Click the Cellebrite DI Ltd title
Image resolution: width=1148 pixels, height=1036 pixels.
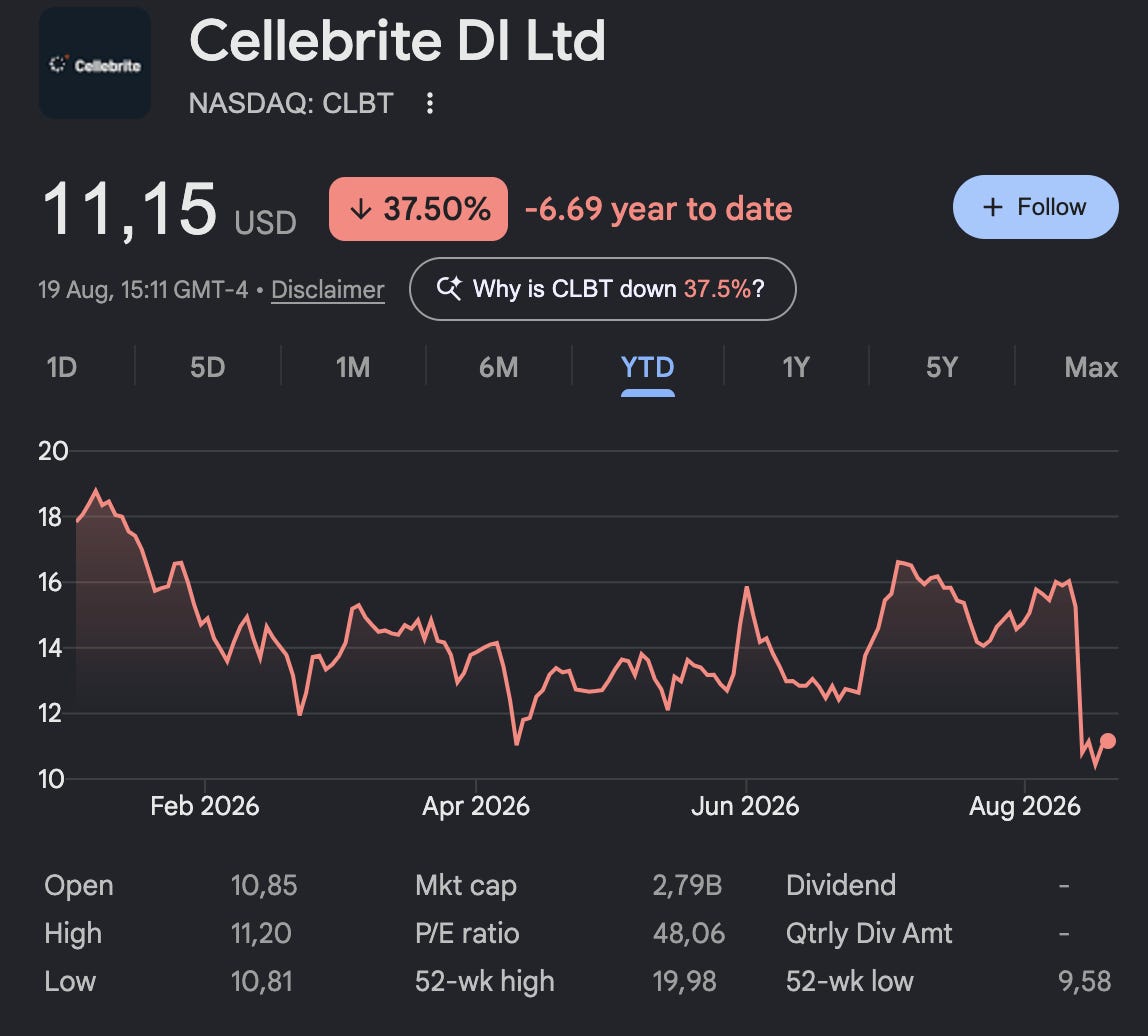point(398,40)
